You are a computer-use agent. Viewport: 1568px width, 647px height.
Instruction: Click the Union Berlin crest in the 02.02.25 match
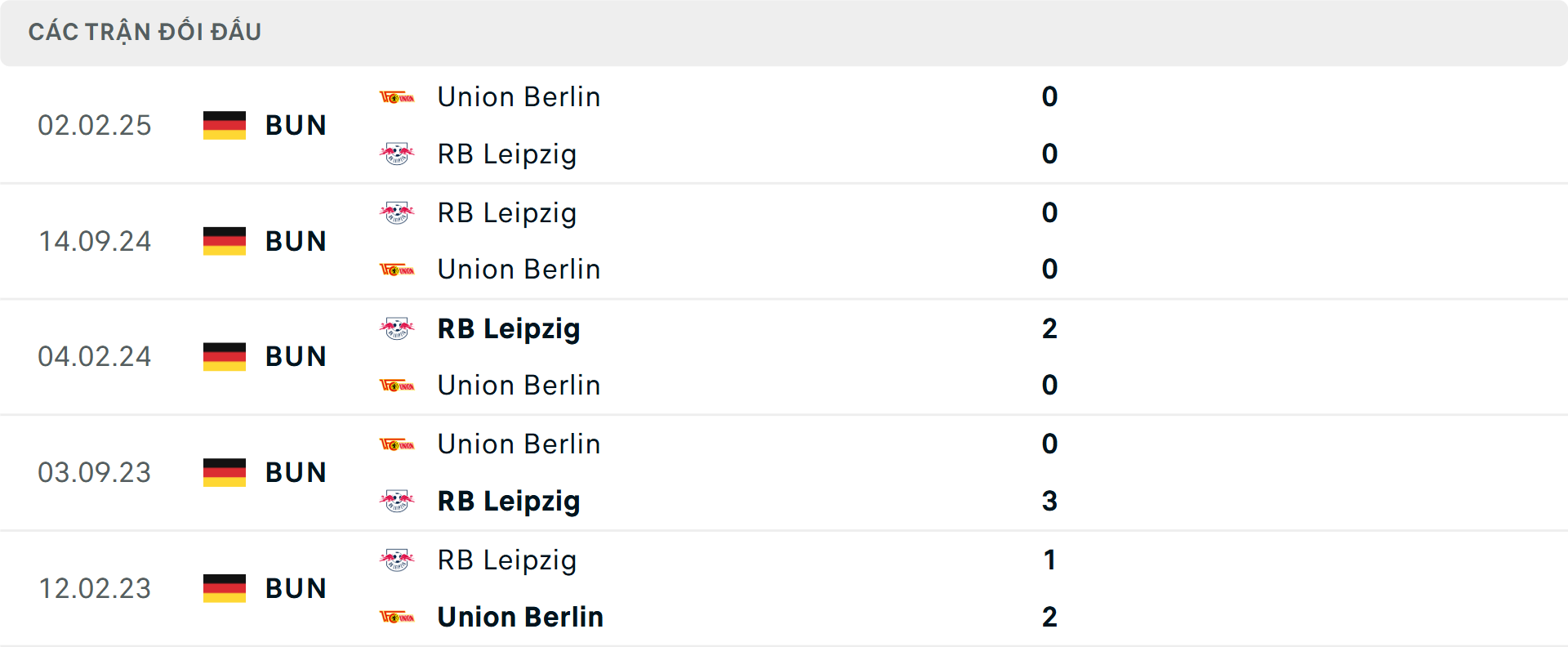pyautogui.click(x=398, y=96)
